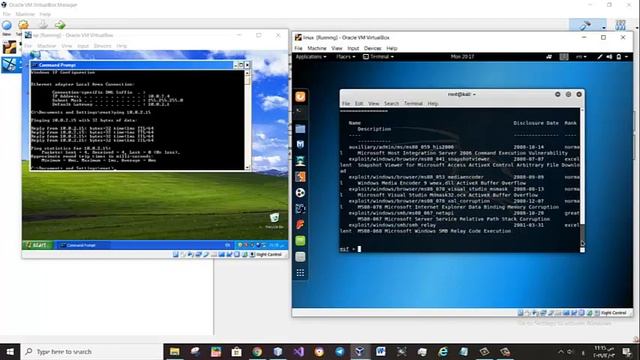Image resolution: width=640 pixels, height=360 pixels.
Task: Open Input menu in linux VM window
Action: coord(353,48)
